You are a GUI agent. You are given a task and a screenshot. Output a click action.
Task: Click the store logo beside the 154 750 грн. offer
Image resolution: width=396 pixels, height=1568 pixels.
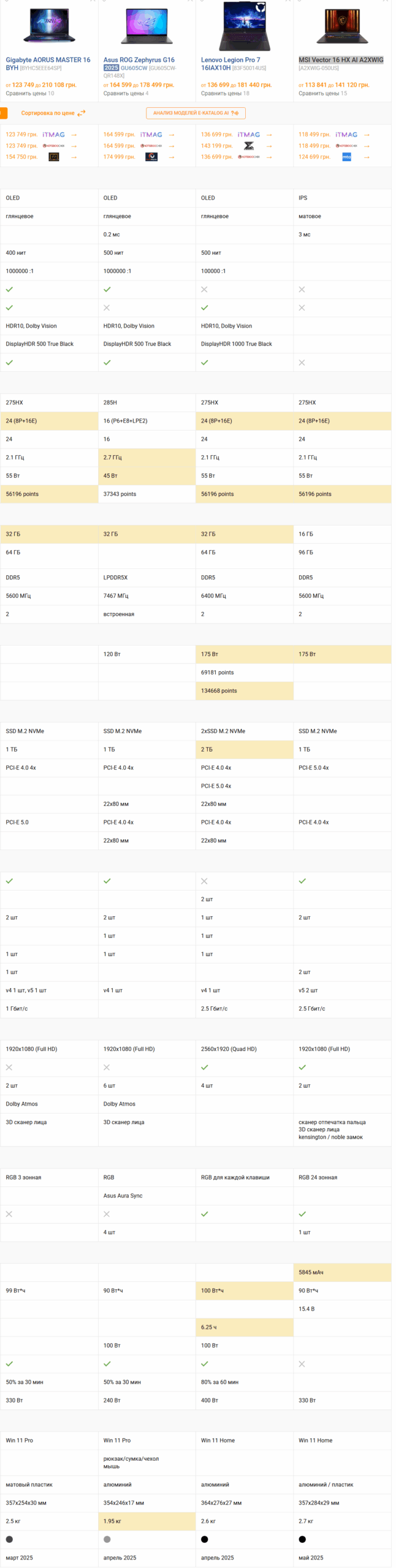54,157
